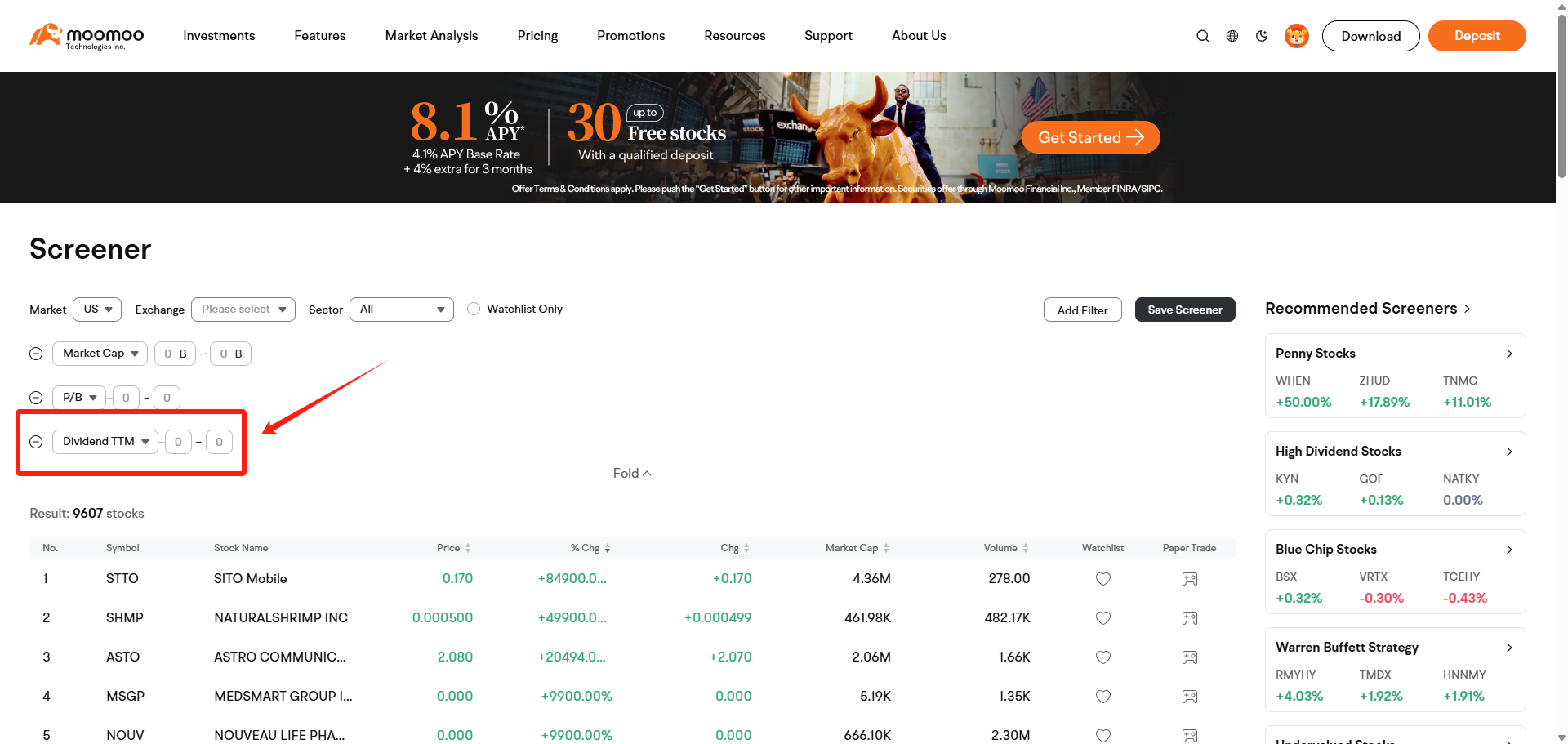Image resolution: width=1568 pixels, height=744 pixels.
Task: Open the WHEN ticker in Penny Stocks
Action: (x=1293, y=381)
